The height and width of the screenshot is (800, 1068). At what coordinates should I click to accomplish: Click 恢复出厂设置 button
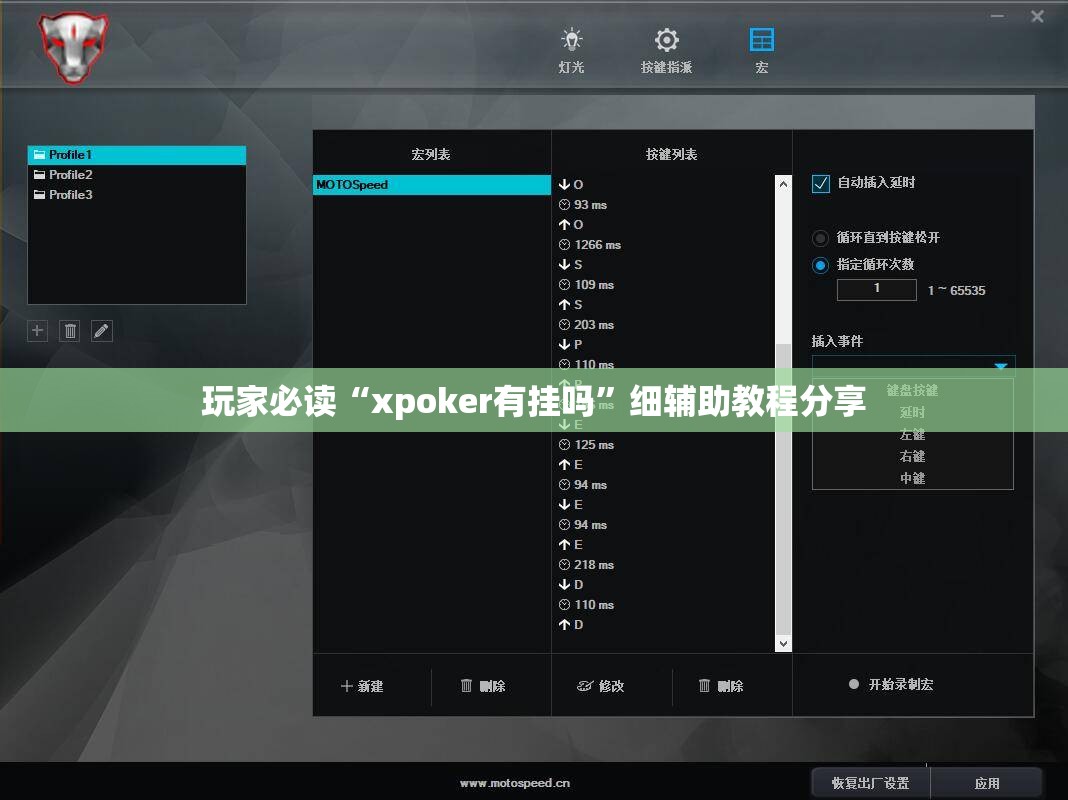pos(870,783)
